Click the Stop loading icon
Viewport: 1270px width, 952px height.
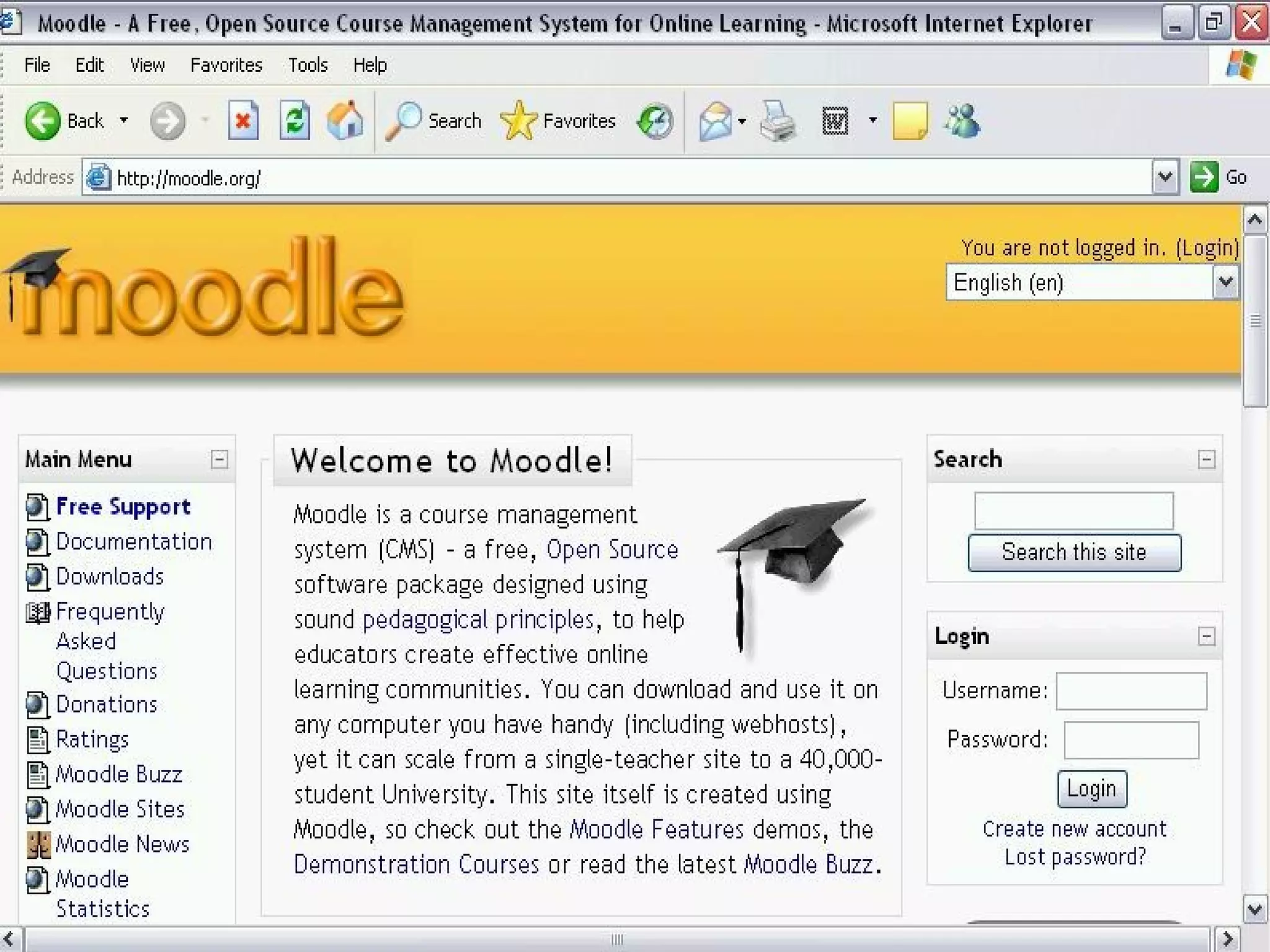pyautogui.click(x=243, y=120)
